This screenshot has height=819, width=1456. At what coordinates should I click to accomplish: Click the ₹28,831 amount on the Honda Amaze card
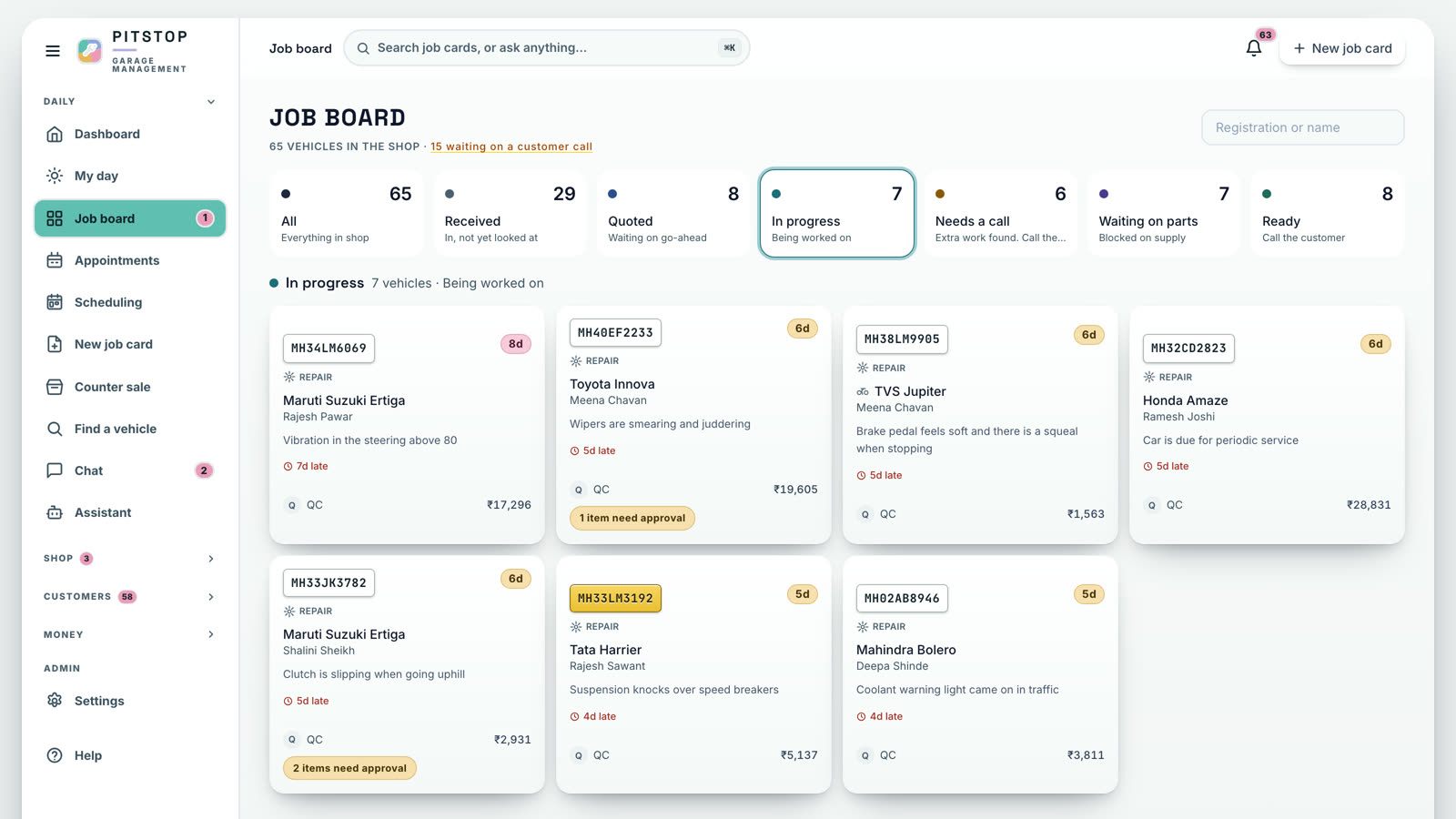pos(1369,505)
